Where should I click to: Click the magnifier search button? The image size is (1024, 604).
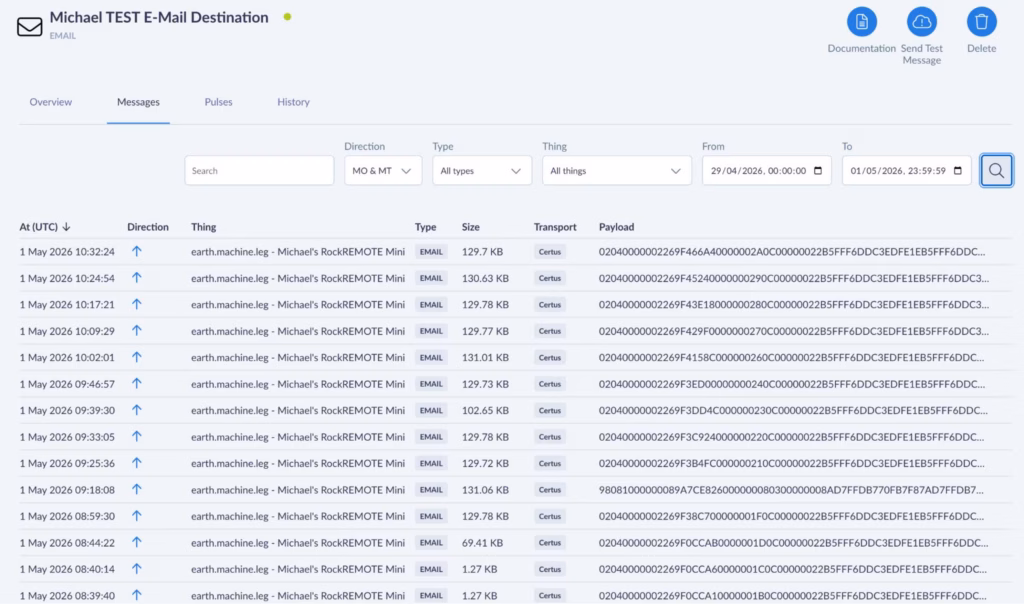click(x=996, y=170)
